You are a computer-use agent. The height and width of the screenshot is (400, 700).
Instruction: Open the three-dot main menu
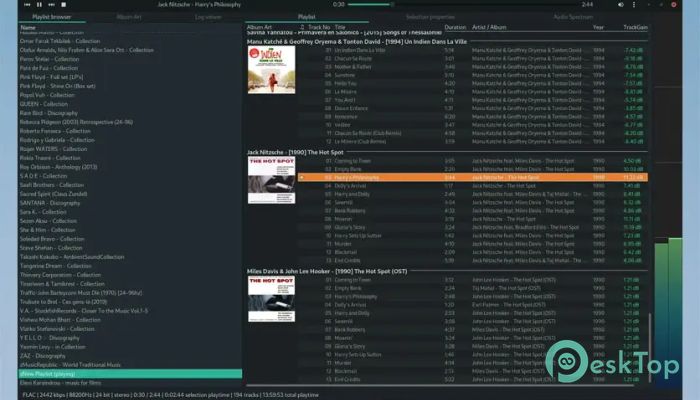click(634, 4)
